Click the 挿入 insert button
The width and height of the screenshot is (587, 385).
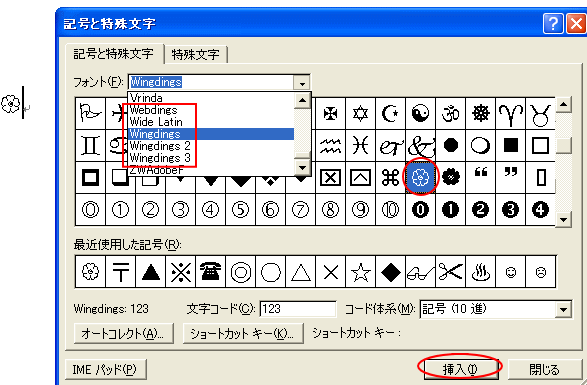460,370
